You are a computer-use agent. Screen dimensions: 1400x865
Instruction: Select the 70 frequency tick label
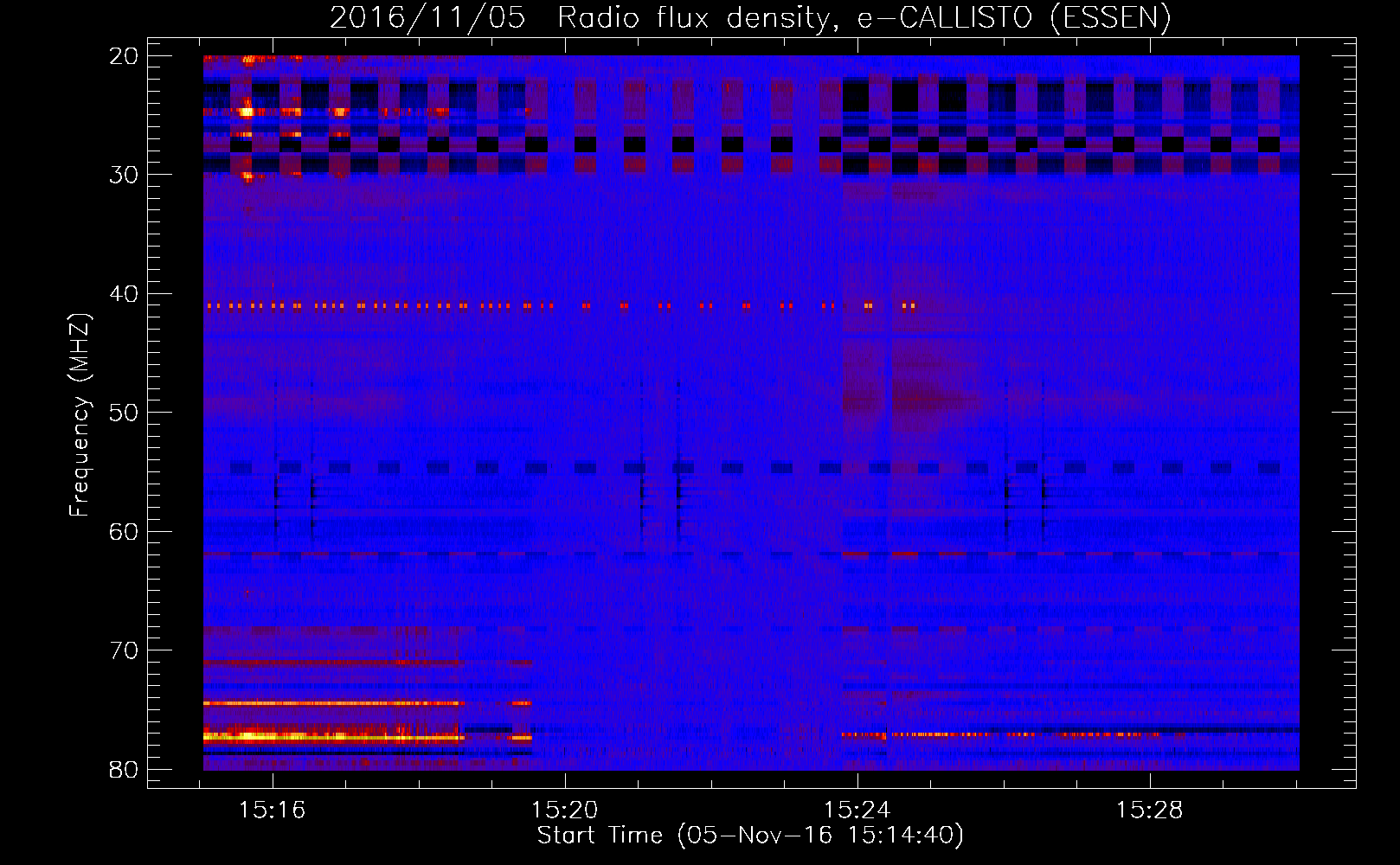(x=125, y=650)
